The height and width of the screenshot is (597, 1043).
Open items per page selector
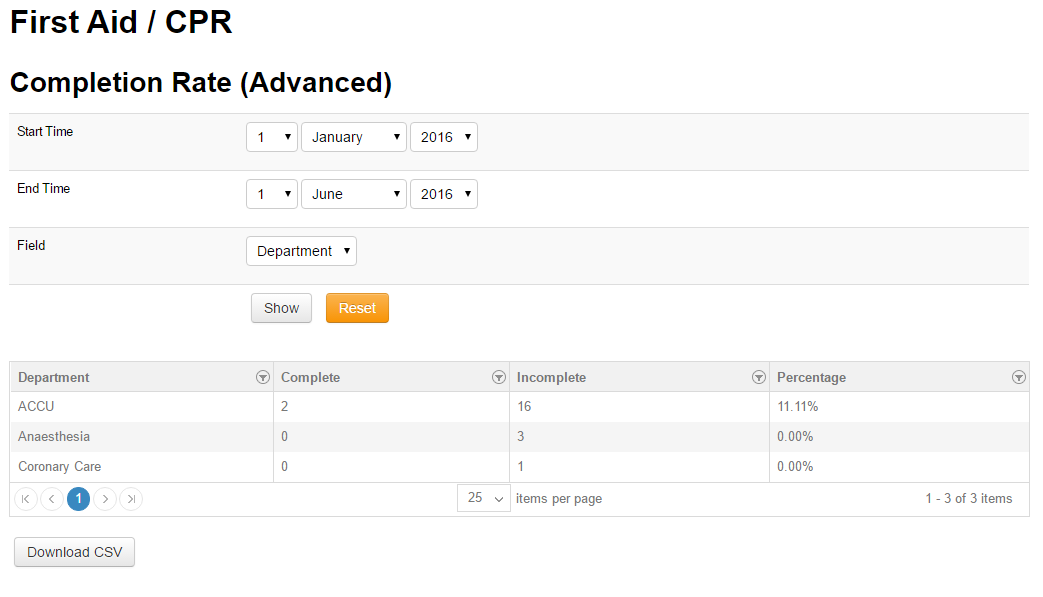[484, 498]
